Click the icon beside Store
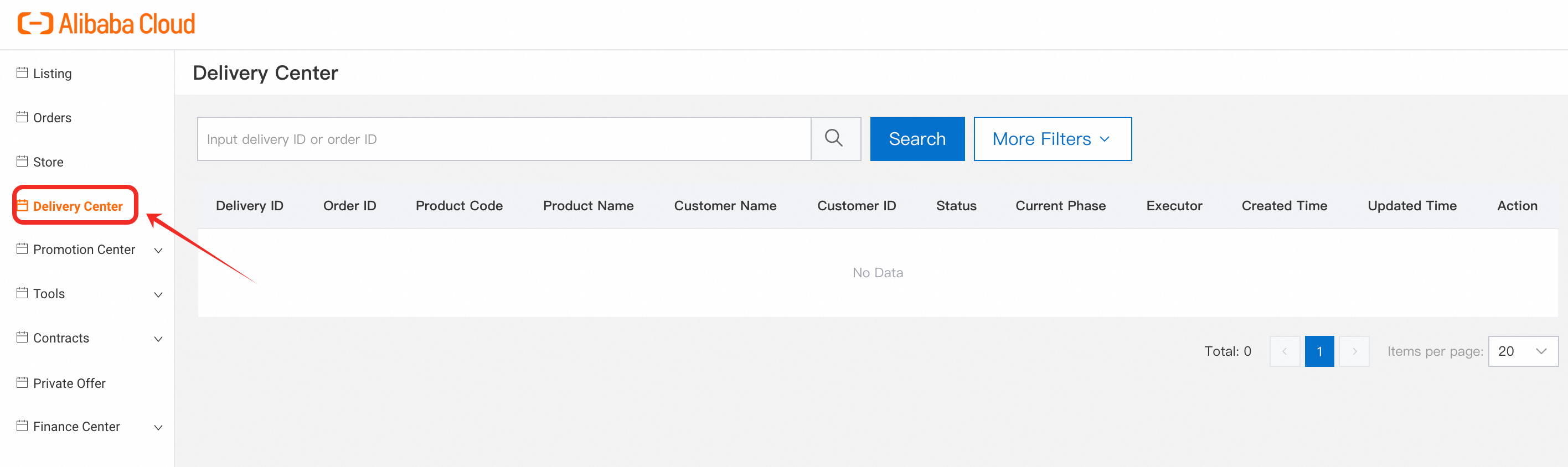 (x=22, y=162)
